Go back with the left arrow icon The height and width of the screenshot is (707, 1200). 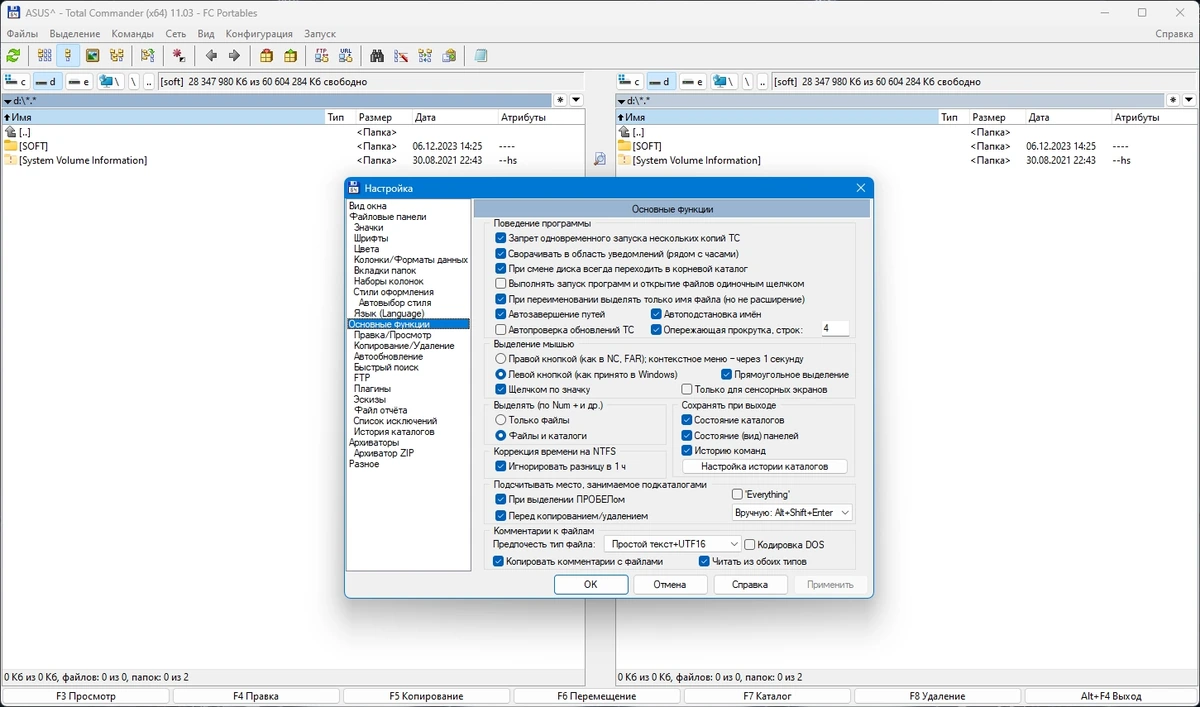pos(210,56)
